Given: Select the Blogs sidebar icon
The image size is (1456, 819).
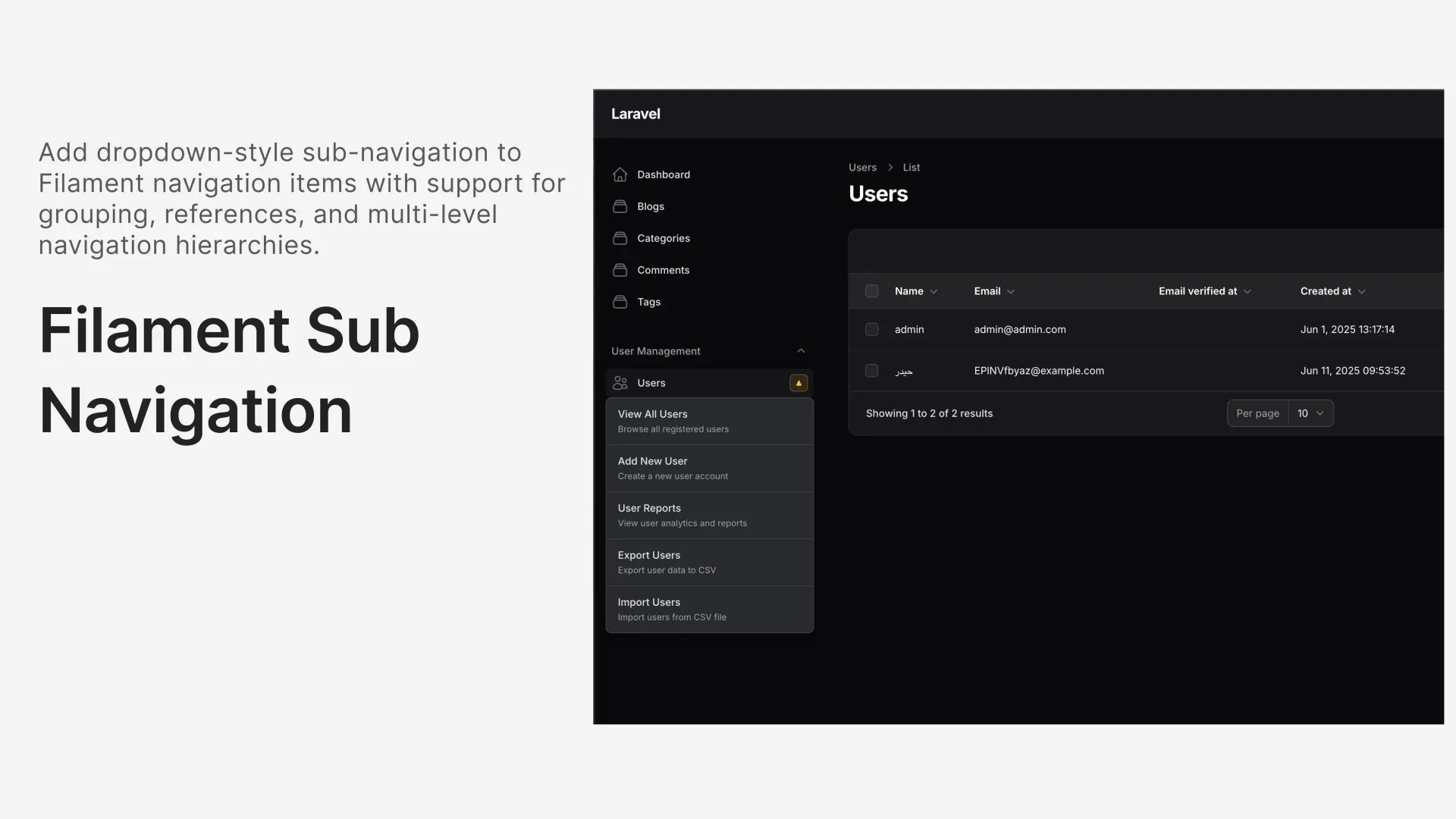Looking at the screenshot, I should 620,206.
